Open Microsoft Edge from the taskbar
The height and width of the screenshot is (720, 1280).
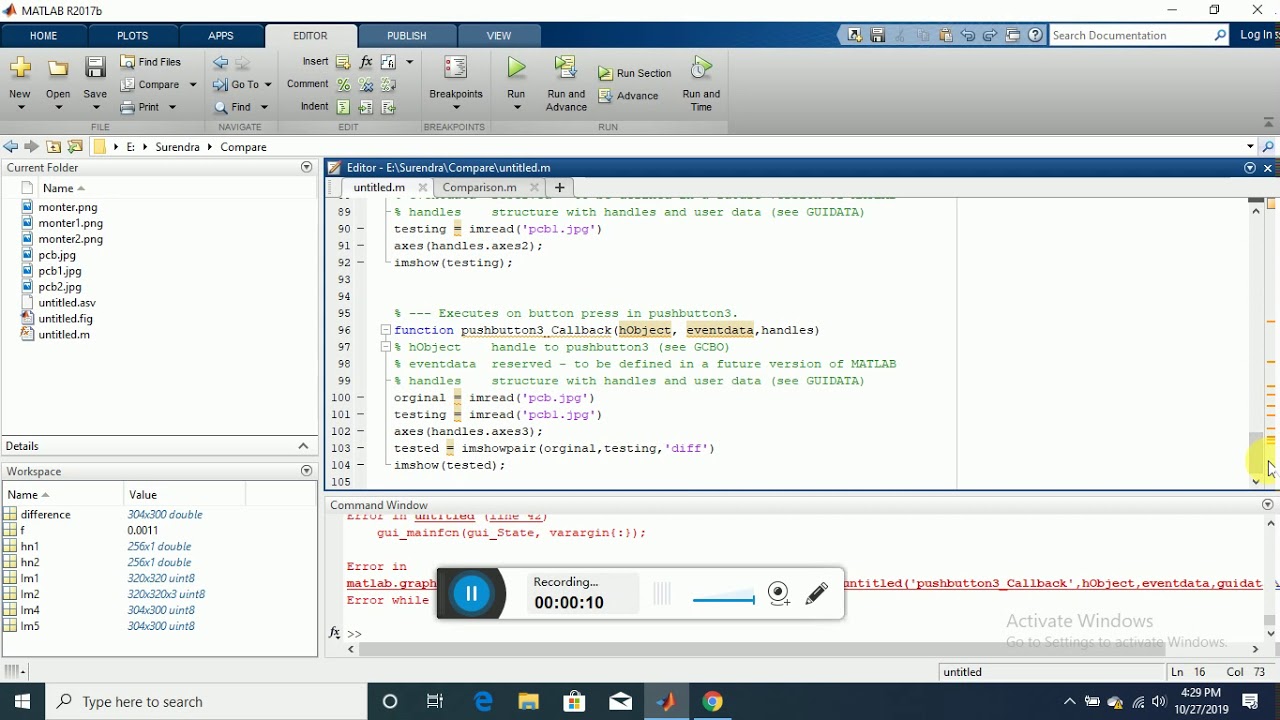[x=483, y=702]
